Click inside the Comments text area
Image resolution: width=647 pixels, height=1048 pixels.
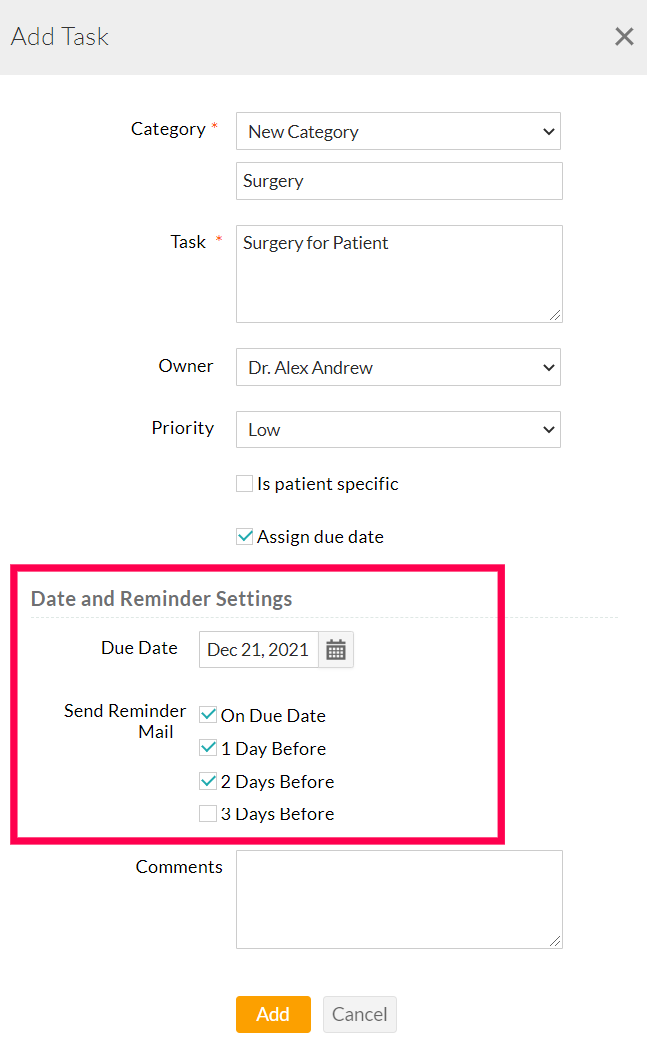click(x=398, y=898)
